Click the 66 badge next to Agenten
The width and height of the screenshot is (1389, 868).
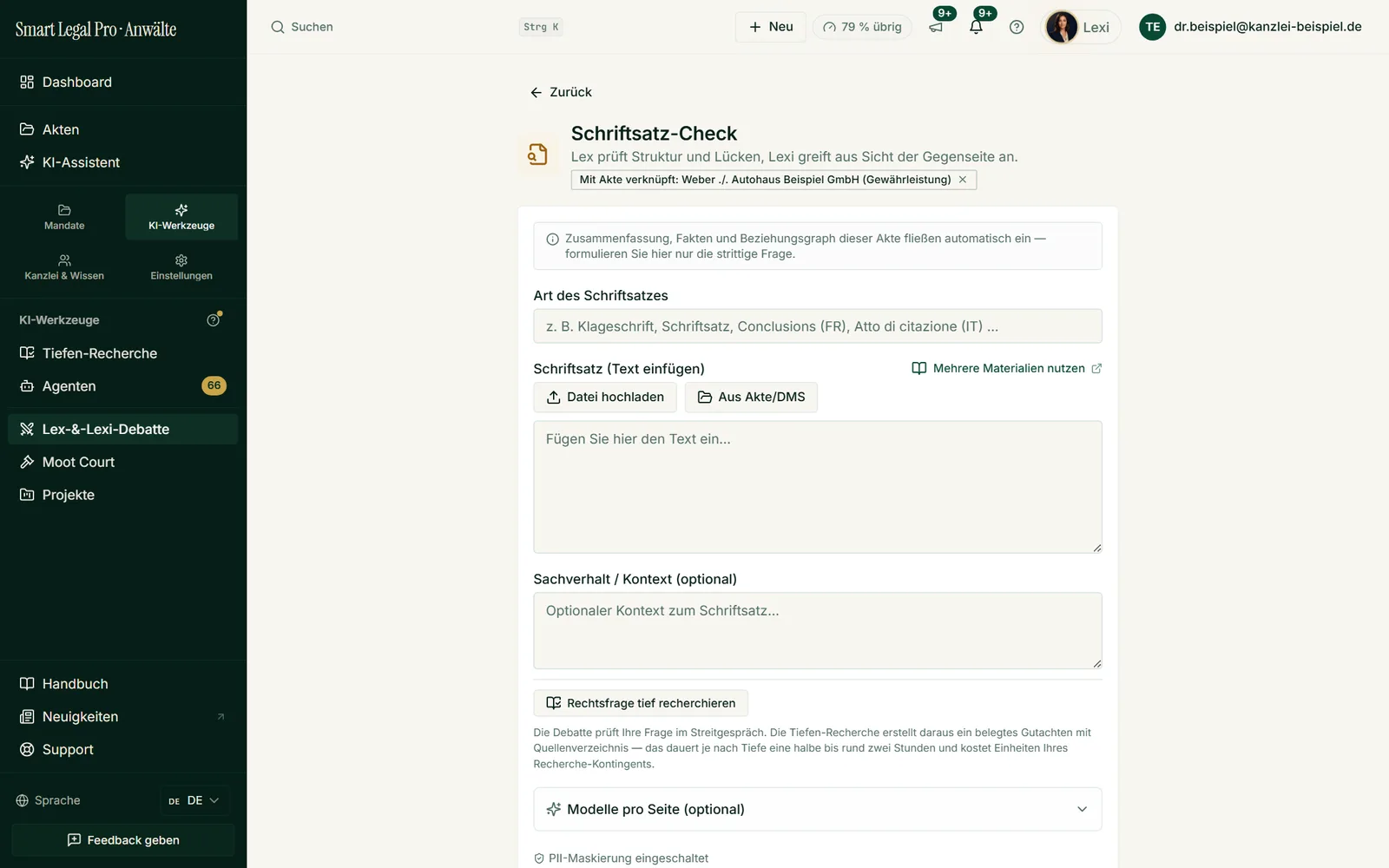[214, 385]
